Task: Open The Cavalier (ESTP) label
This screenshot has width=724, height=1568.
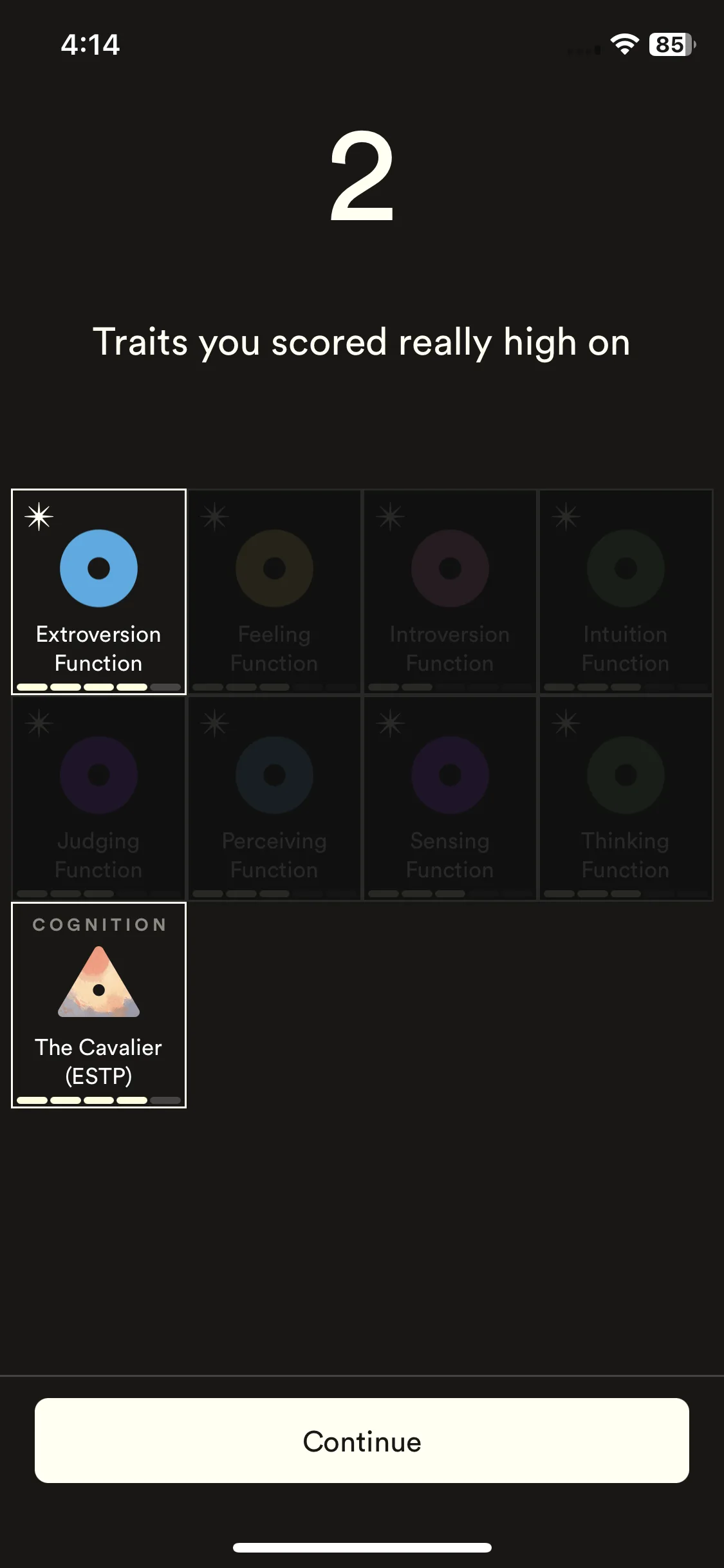Action: [98, 1061]
